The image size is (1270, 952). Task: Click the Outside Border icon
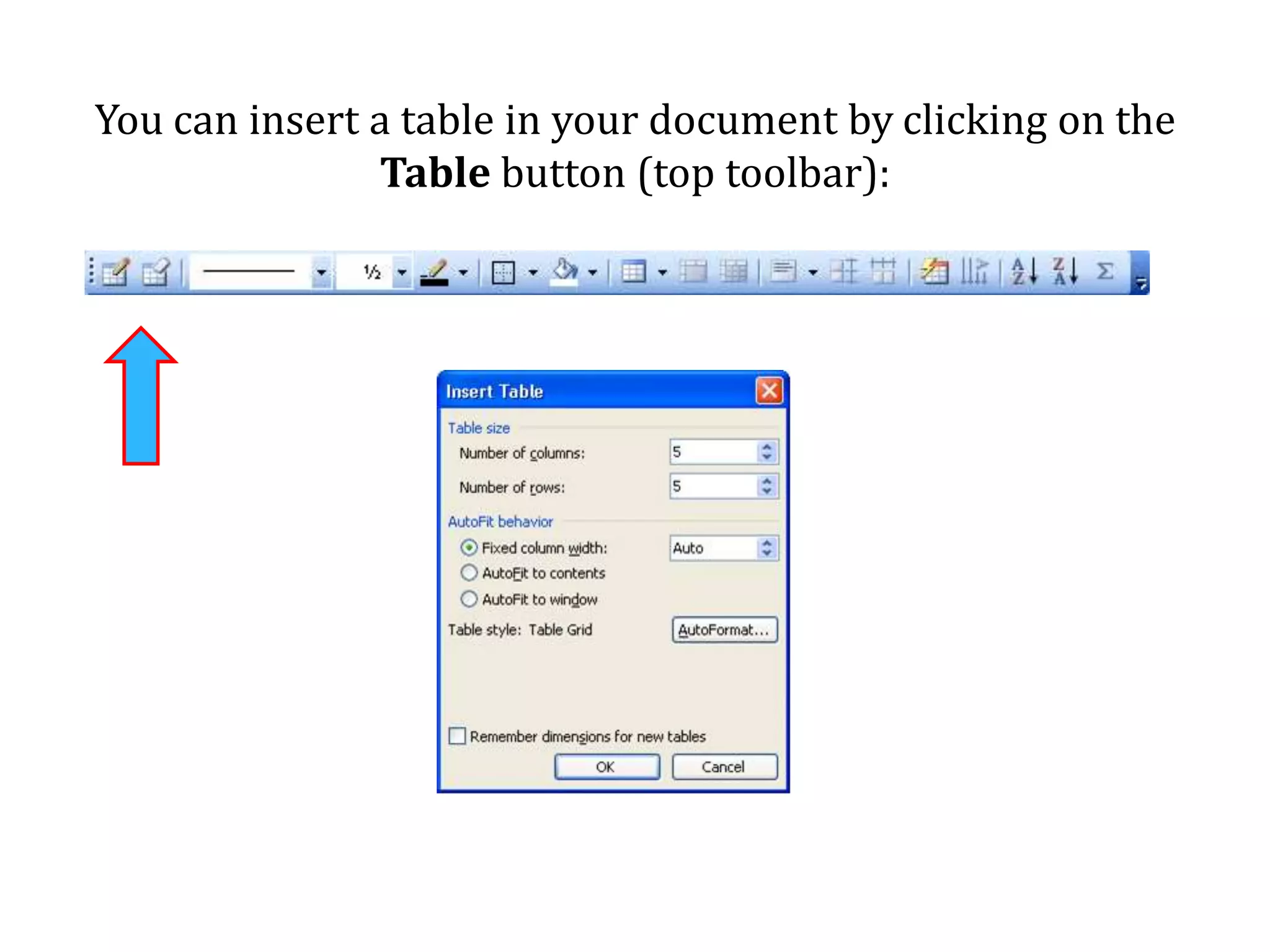click(503, 272)
